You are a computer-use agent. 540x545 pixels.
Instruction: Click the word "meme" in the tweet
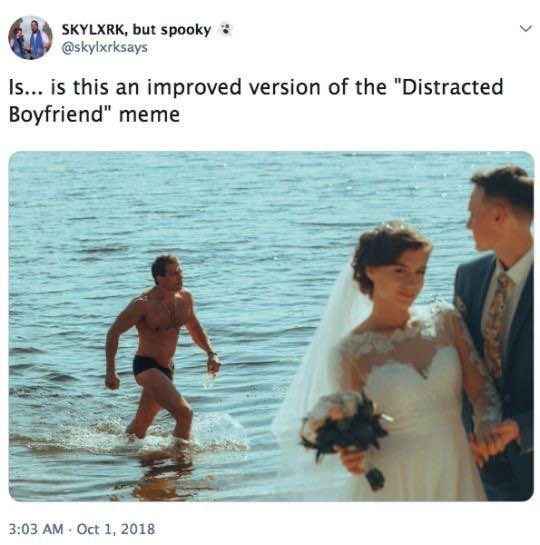[x=149, y=115]
